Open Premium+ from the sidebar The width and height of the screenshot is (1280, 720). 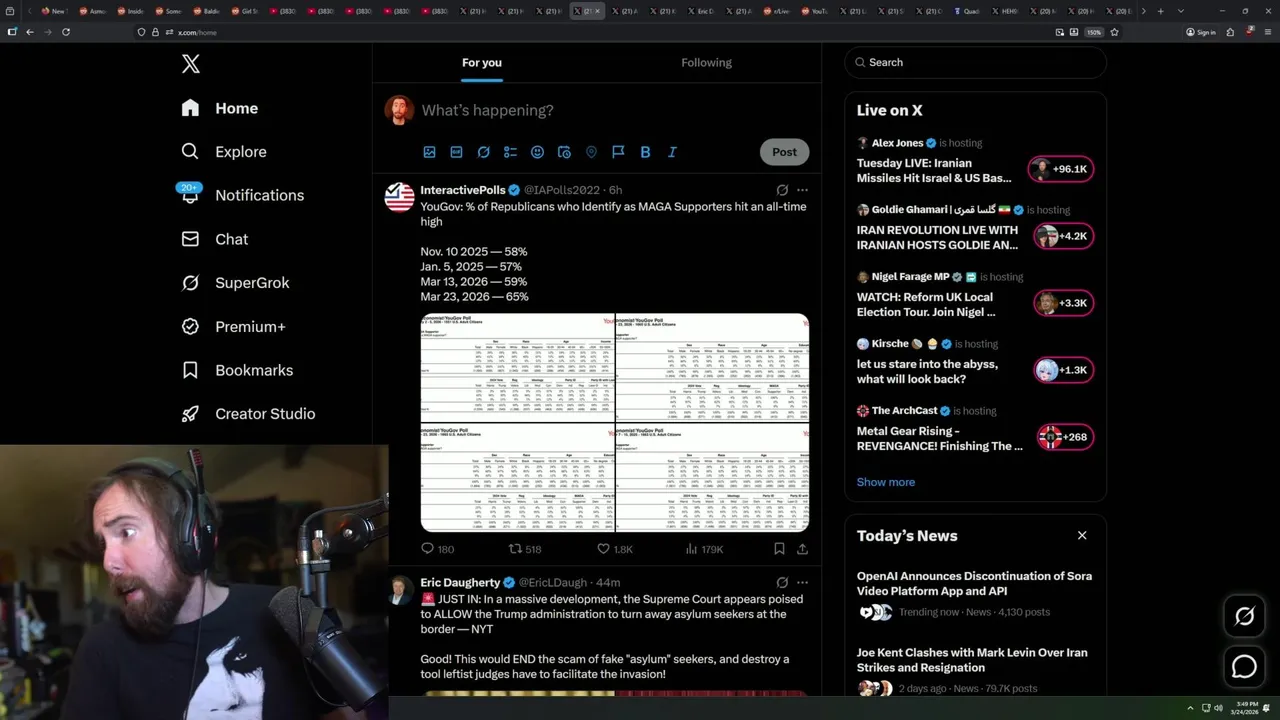point(233,327)
